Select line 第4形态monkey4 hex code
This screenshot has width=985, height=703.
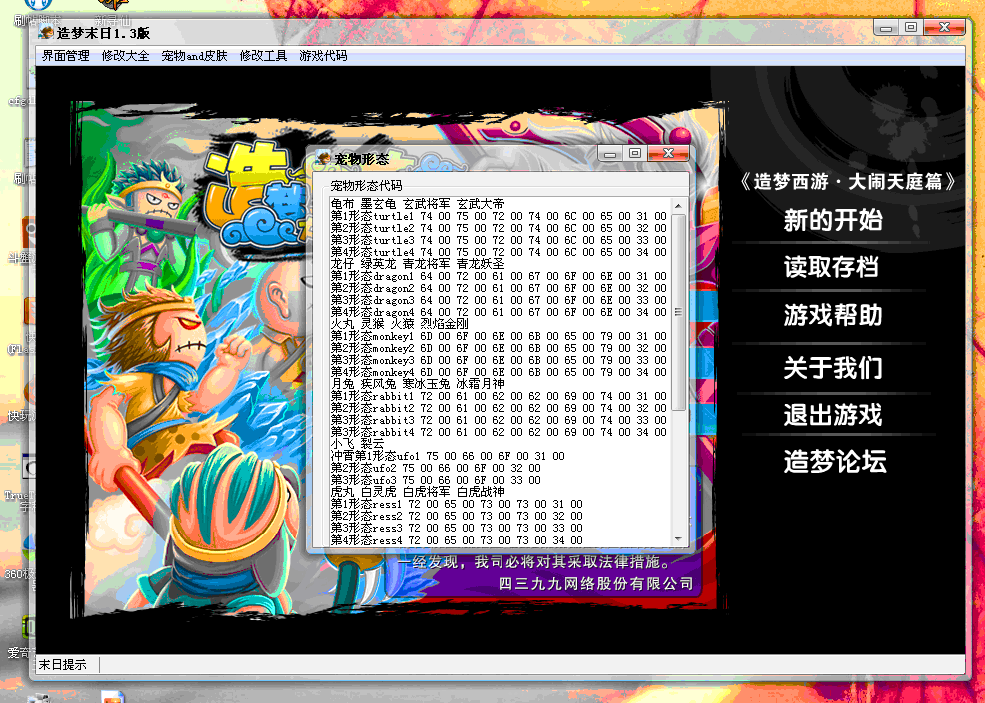click(x=499, y=372)
